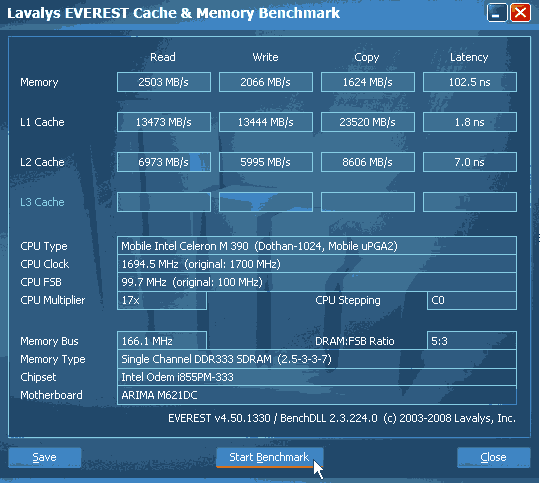Click the CPU Type label
Viewport: 540px width, 483px height.
coord(44,246)
